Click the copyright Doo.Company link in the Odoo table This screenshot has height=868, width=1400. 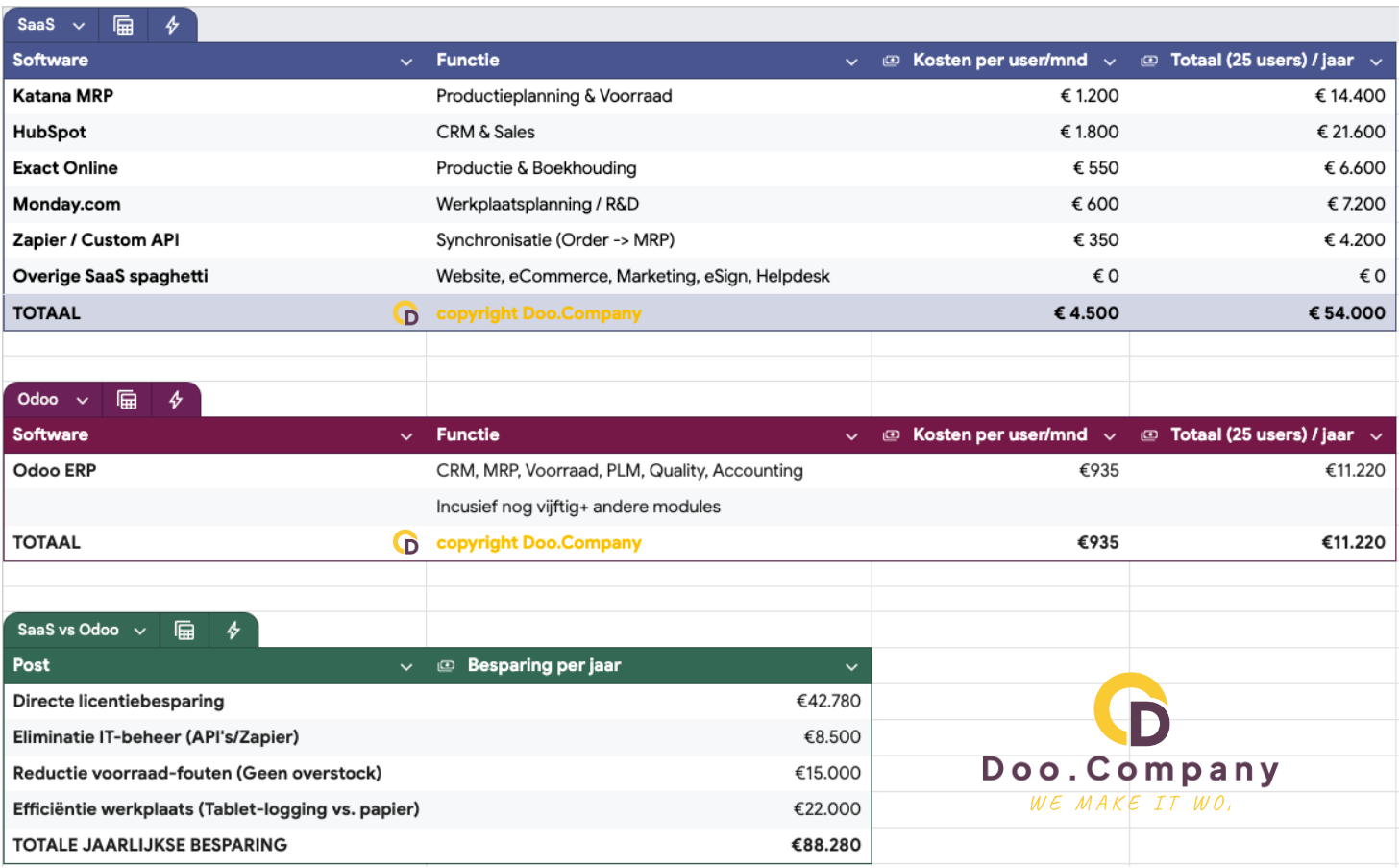point(538,542)
